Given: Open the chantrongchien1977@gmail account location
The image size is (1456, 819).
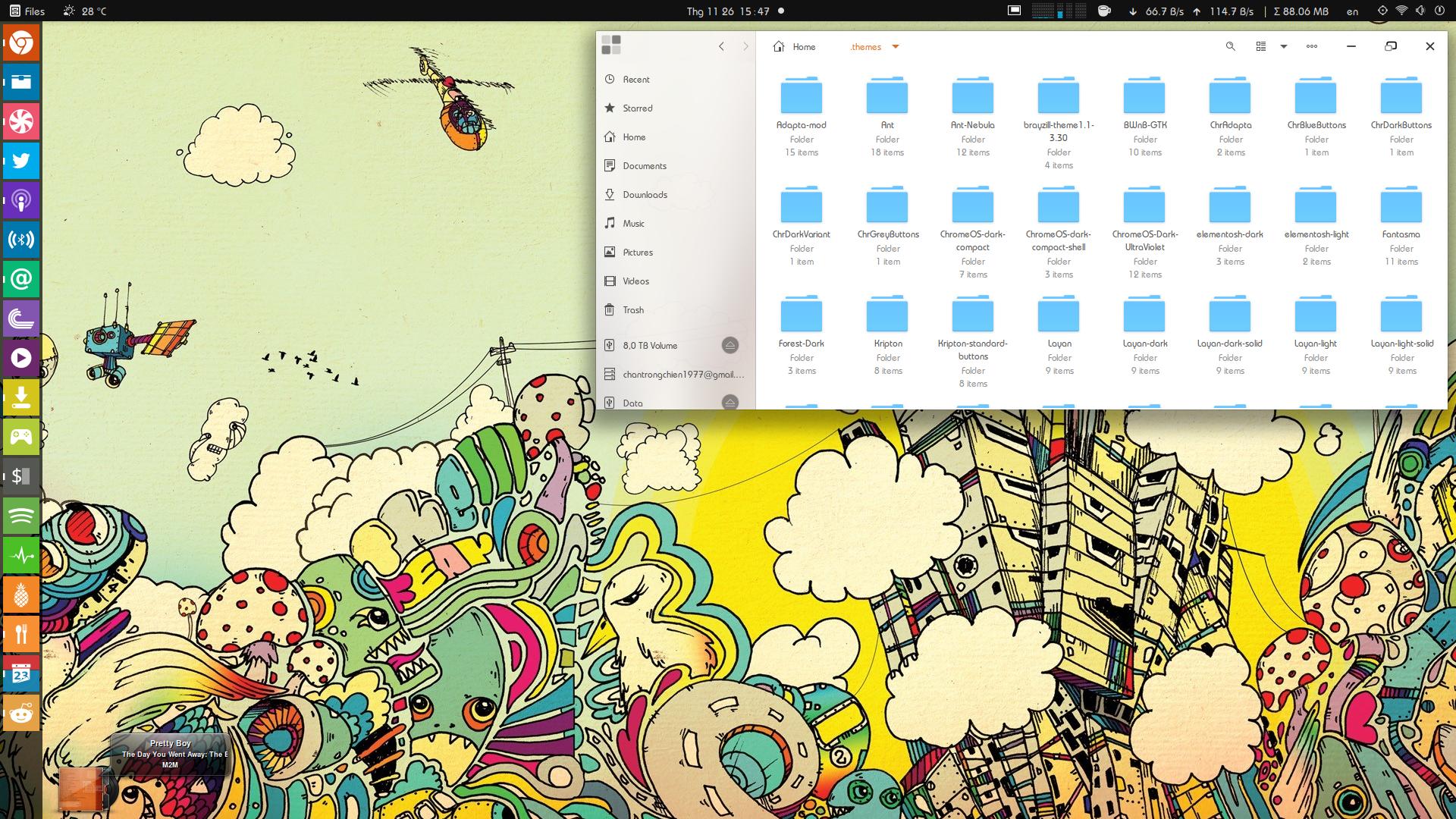Looking at the screenshot, I should pos(676,375).
